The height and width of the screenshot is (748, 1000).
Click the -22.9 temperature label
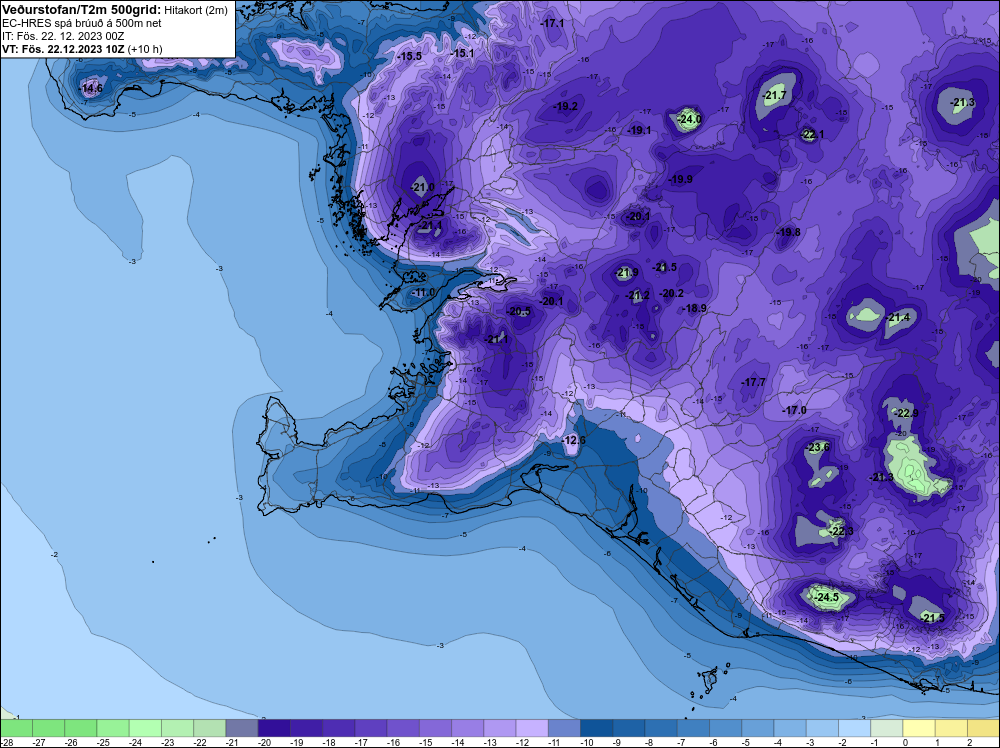point(906,413)
